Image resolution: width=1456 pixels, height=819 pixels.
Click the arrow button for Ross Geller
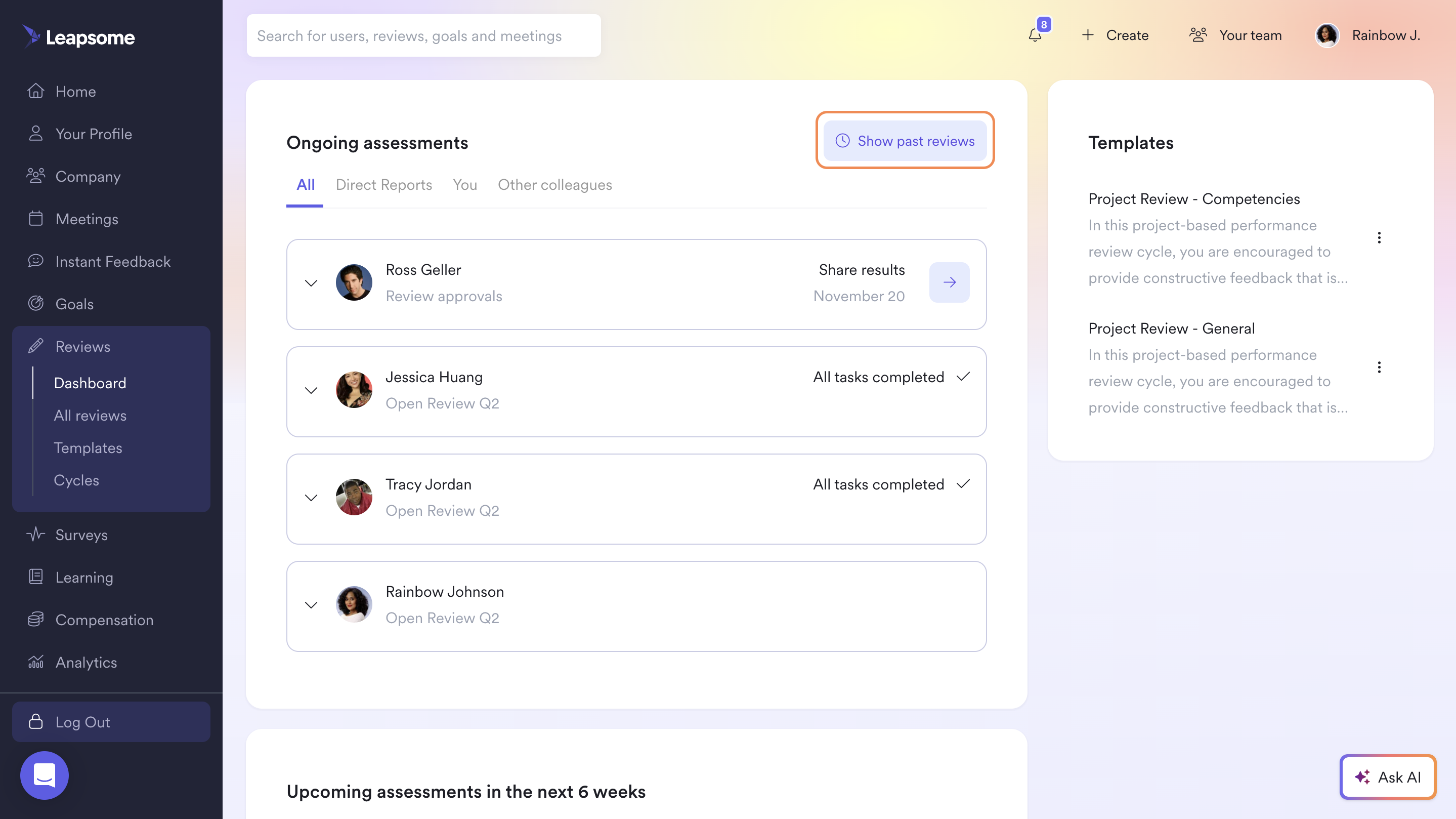(x=949, y=282)
